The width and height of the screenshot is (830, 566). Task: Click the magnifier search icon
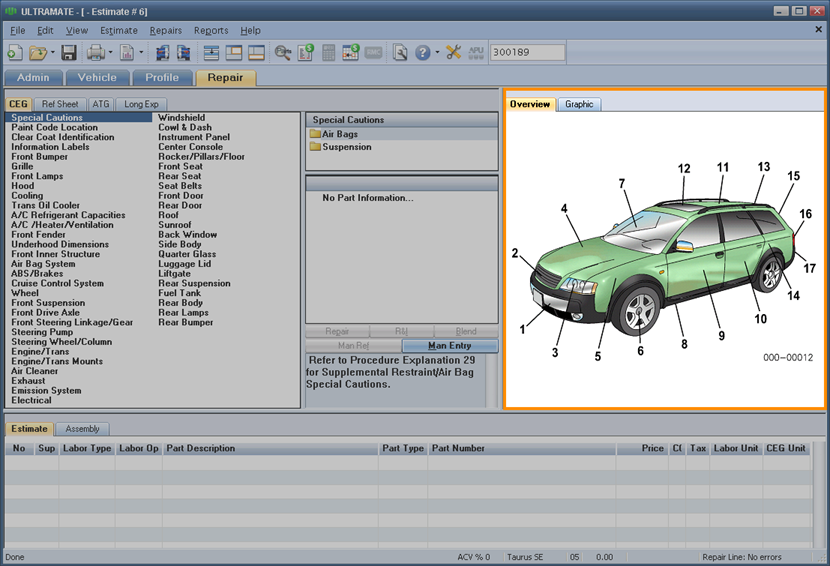point(283,52)
